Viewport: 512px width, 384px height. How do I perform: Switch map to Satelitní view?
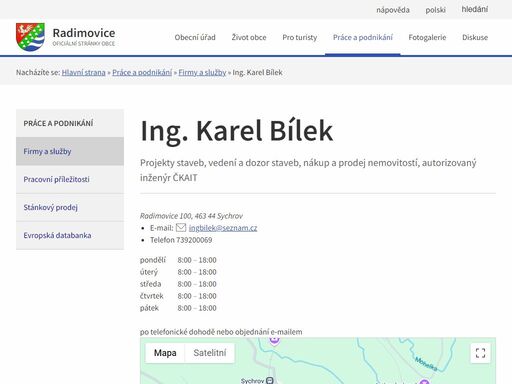point(210,353)
